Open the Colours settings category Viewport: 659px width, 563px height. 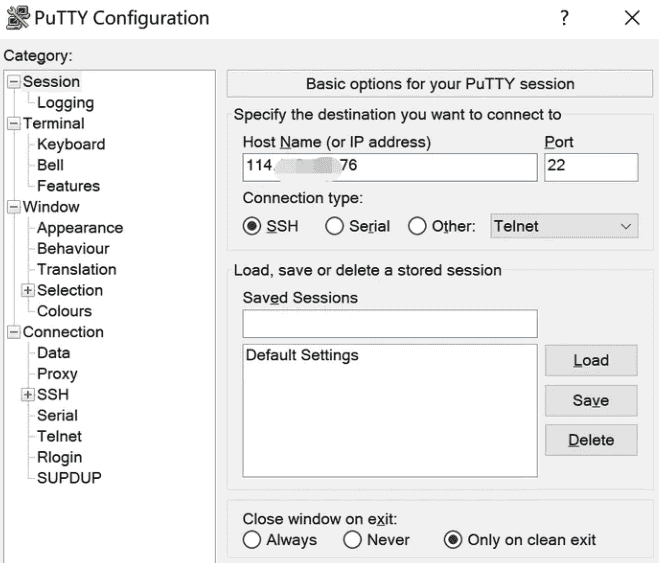[64, 311]
